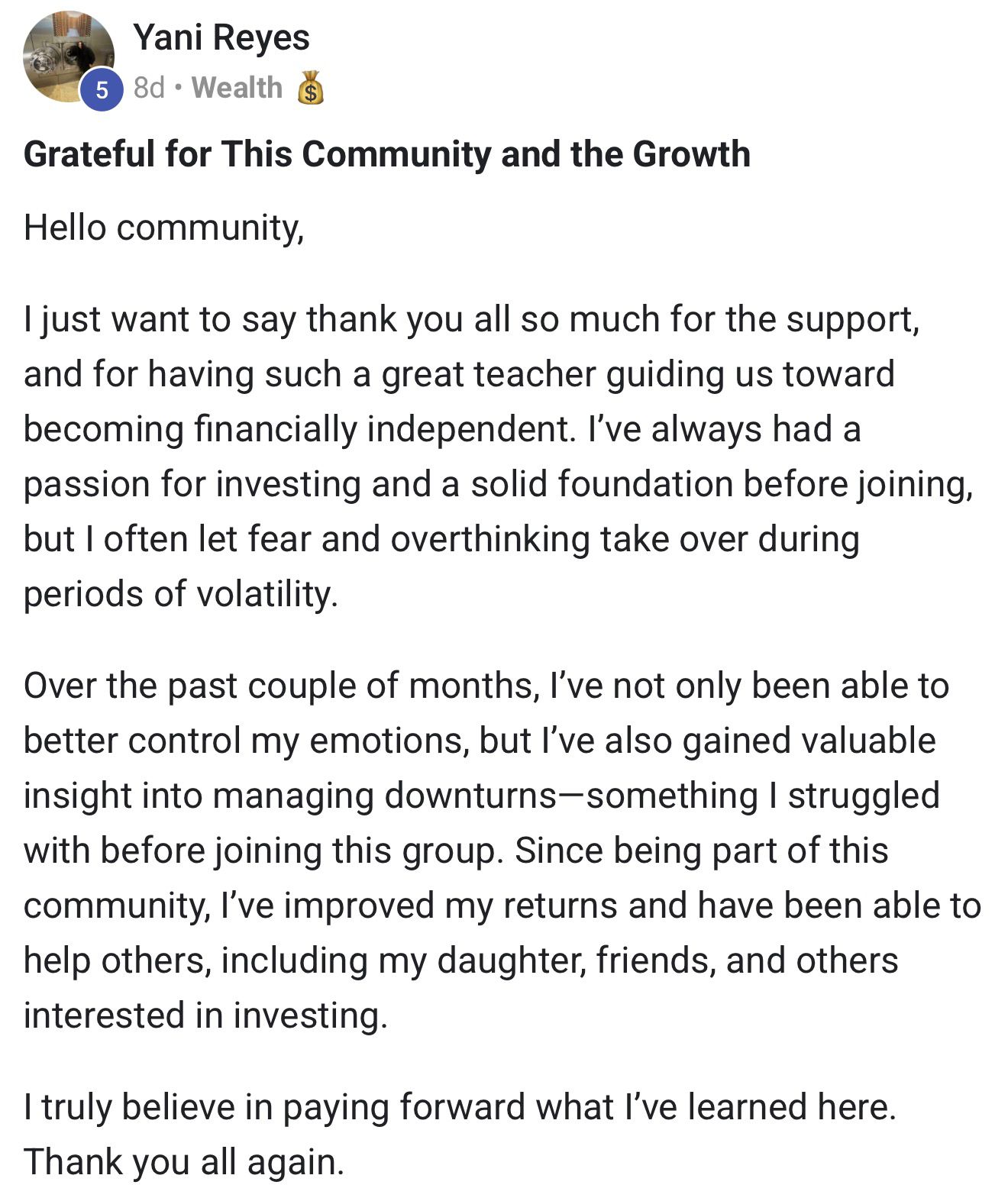Click the Thank you all again line
The width and height of the screenshot is (1008, 1201).
pos(184,1162)
